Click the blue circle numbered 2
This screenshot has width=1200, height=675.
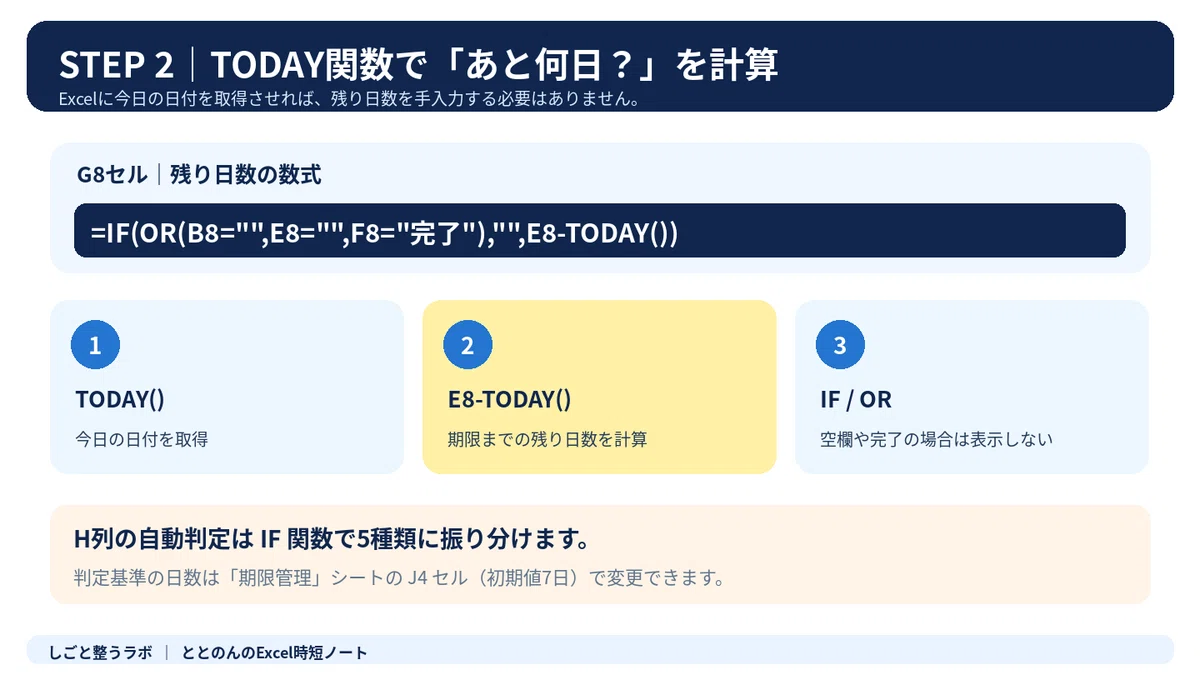point(467,346)
